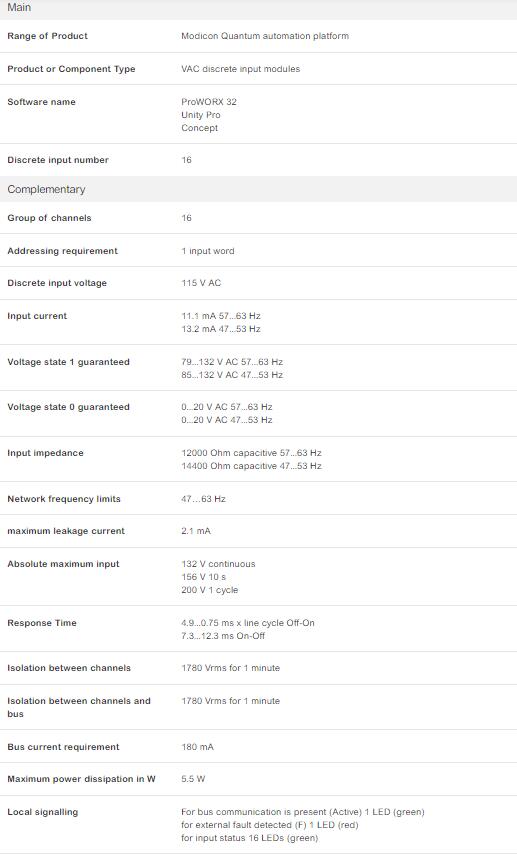Image resolution: width=517 pixels, height=857 pixels.
Task: Collapse the Complementary section header
Action: [258, 189]
